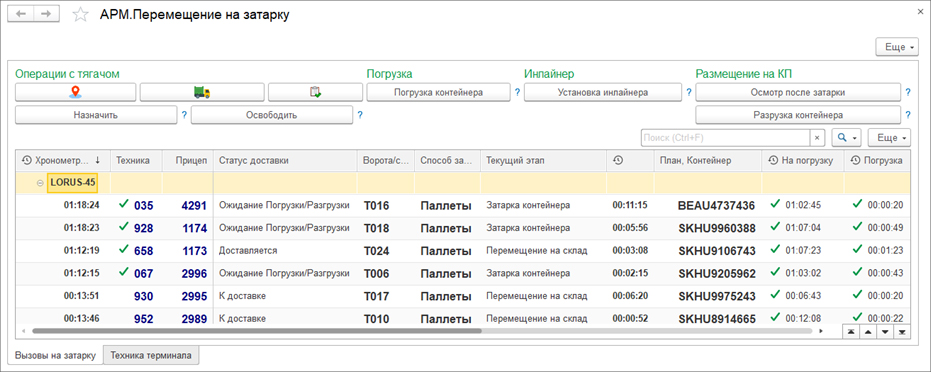Click the Текущий этап column header
The height and width of the screenshot is (372, 931).
543,160
